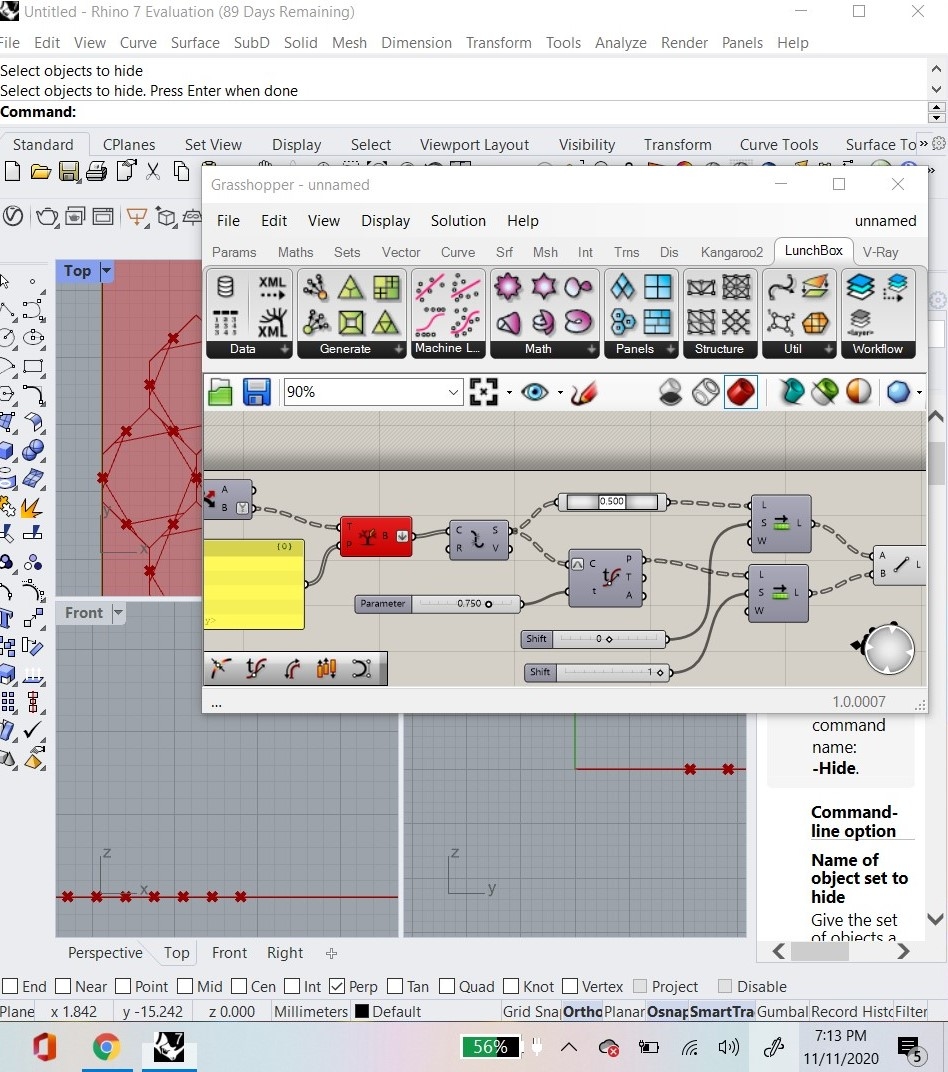948x1072 pixels.
Task: Click the 0.500 slider on the canvas
Action: coord(612,502)
